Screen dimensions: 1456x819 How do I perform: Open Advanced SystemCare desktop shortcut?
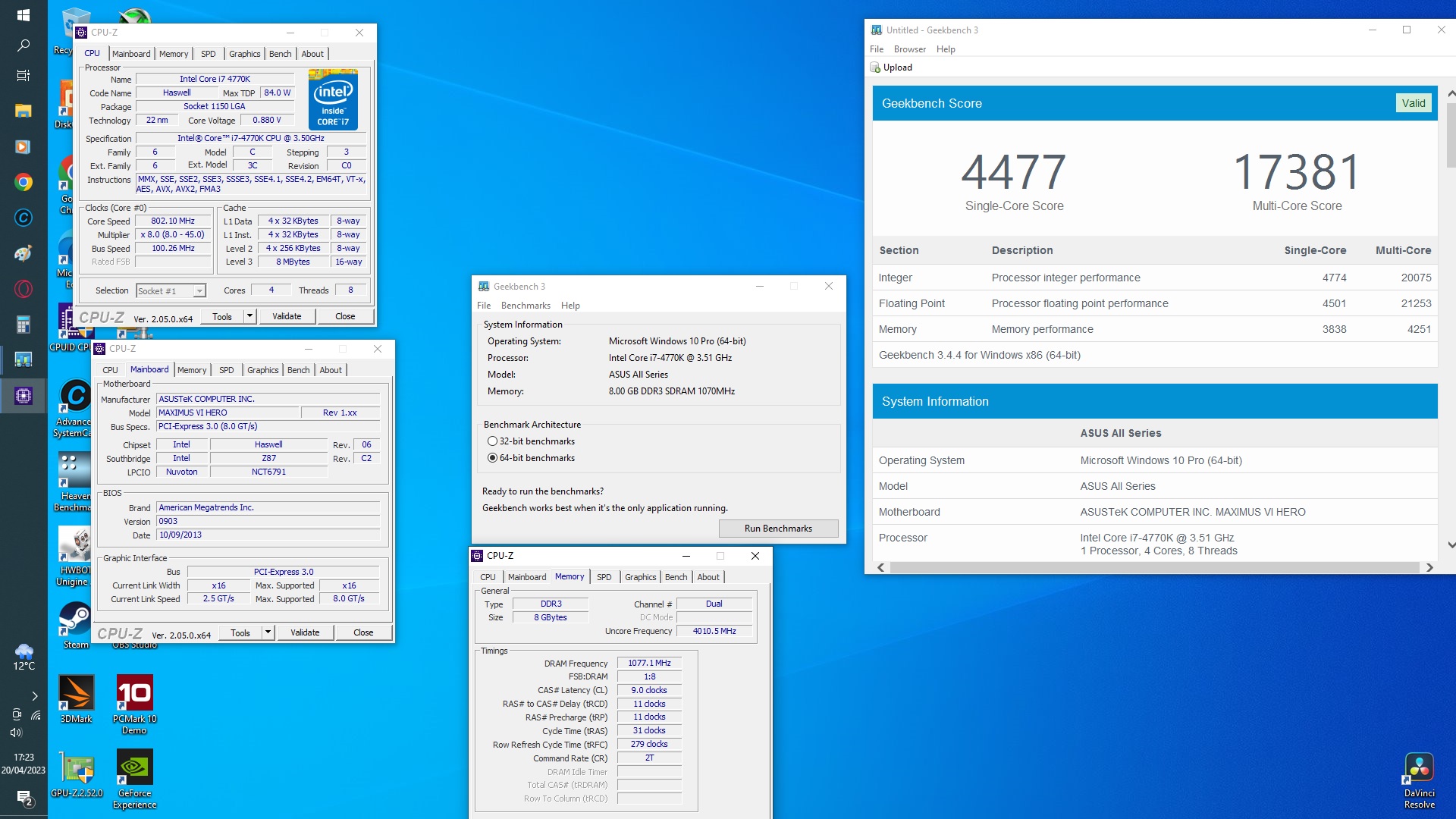coord(75,408)
